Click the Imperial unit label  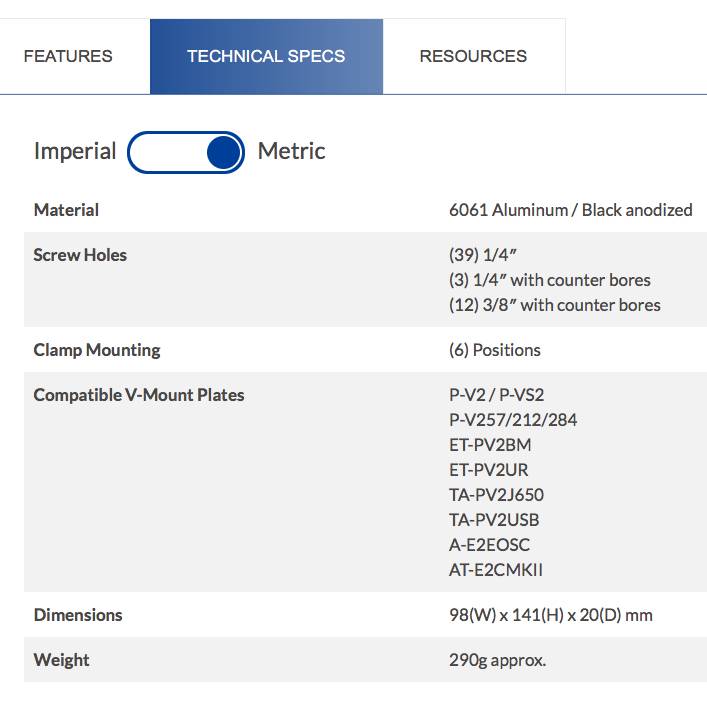75,152
